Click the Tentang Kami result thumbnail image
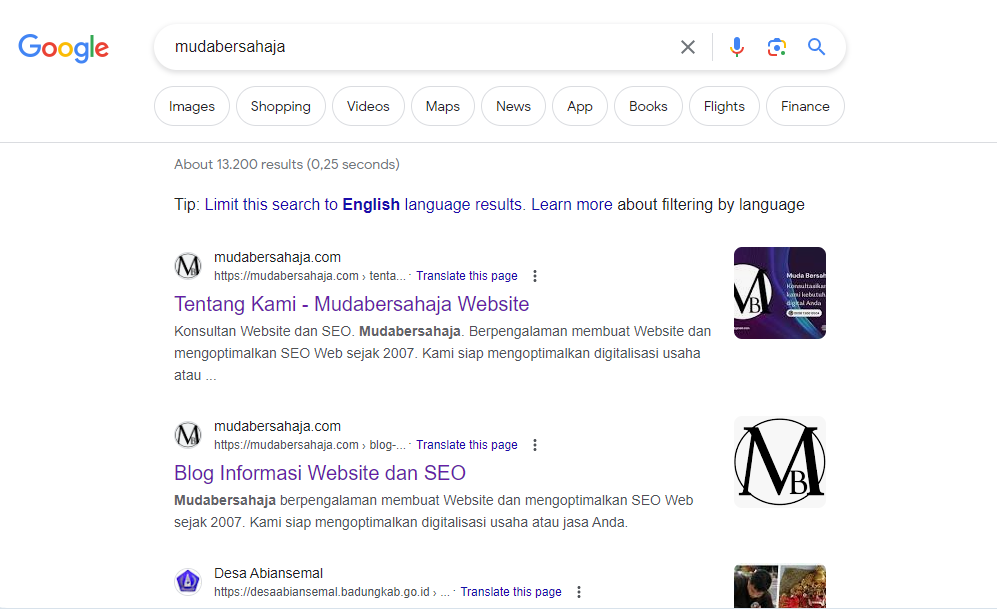The image size is (997, 609). click(779, 292)
